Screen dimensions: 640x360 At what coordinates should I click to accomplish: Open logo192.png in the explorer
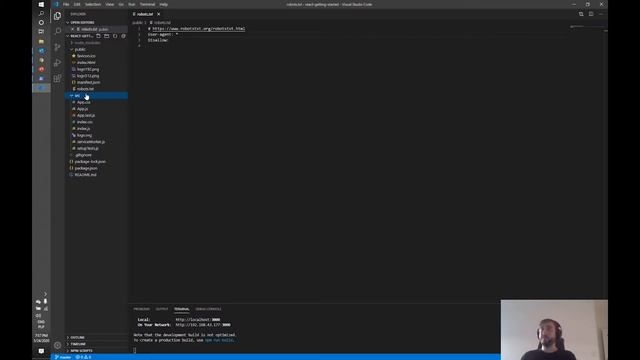click(x=88, y=69)
